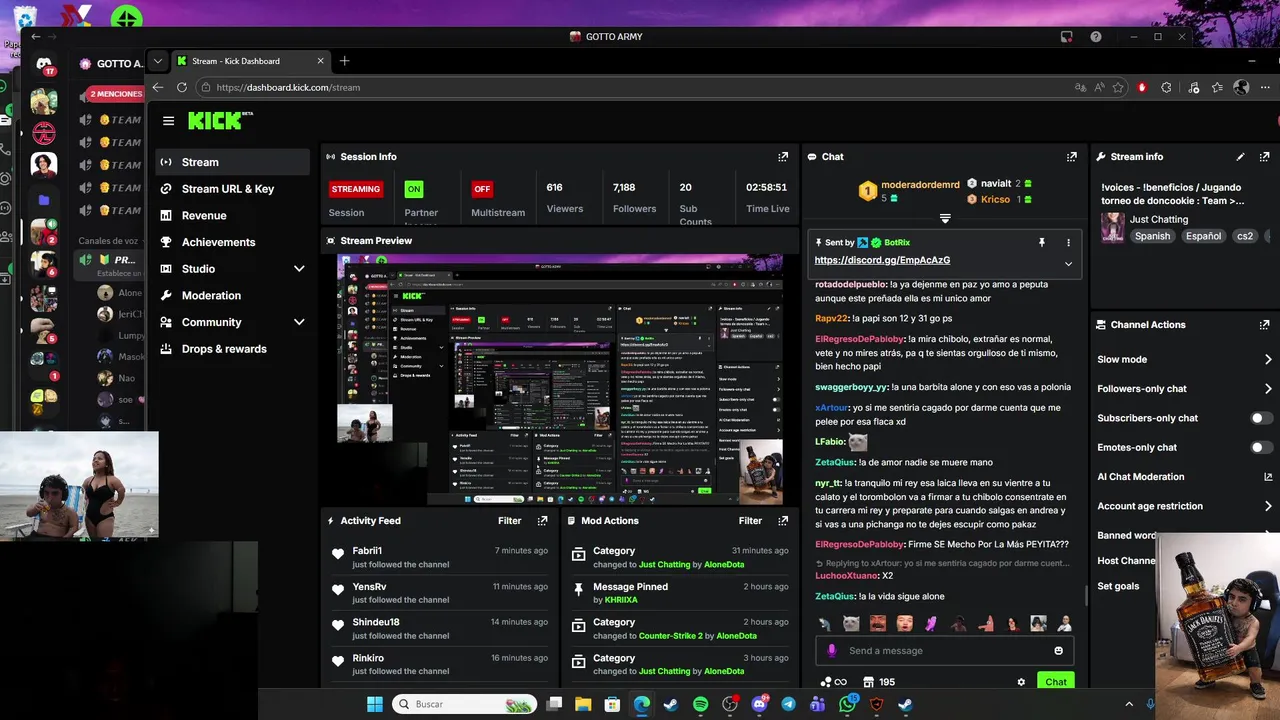Open the browser tab list dropdown
This screenshot has height=720, width=1280.
click(x=158, y=61)
